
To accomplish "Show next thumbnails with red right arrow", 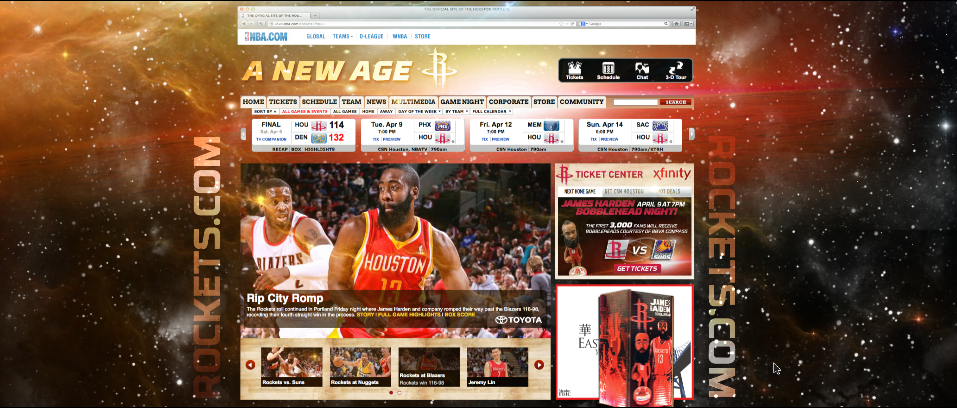I will coord(539,365).
